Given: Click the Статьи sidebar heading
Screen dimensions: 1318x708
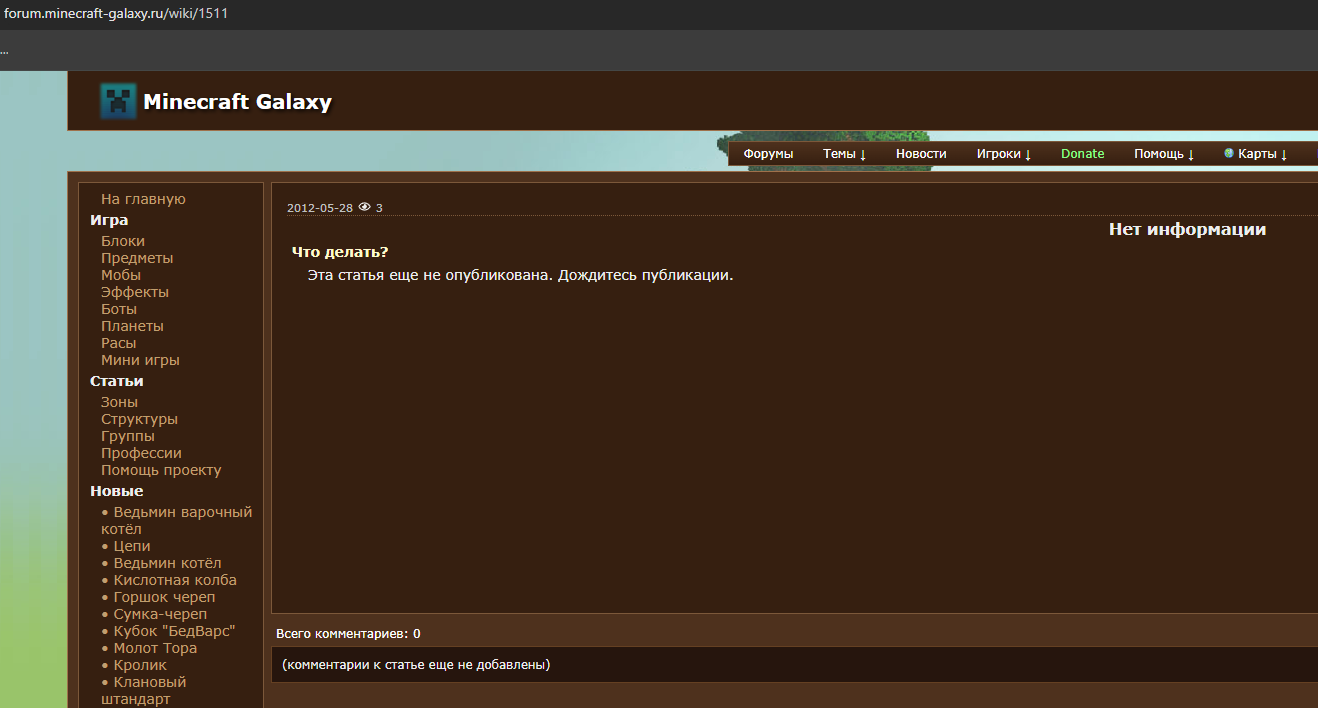Looking at the screenshot, I should pos(117,381).
